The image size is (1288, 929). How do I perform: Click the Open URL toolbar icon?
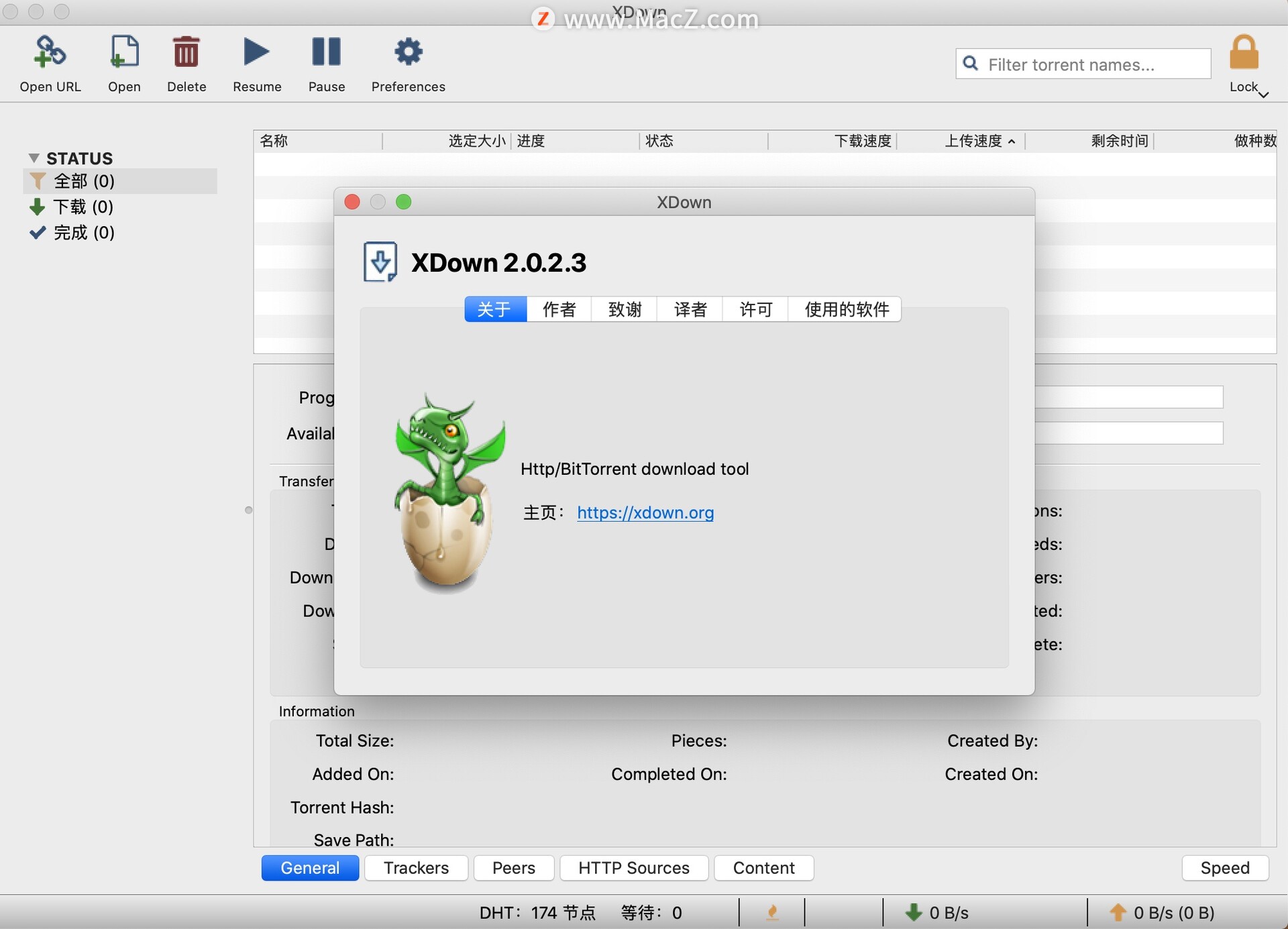pos(50,52)
